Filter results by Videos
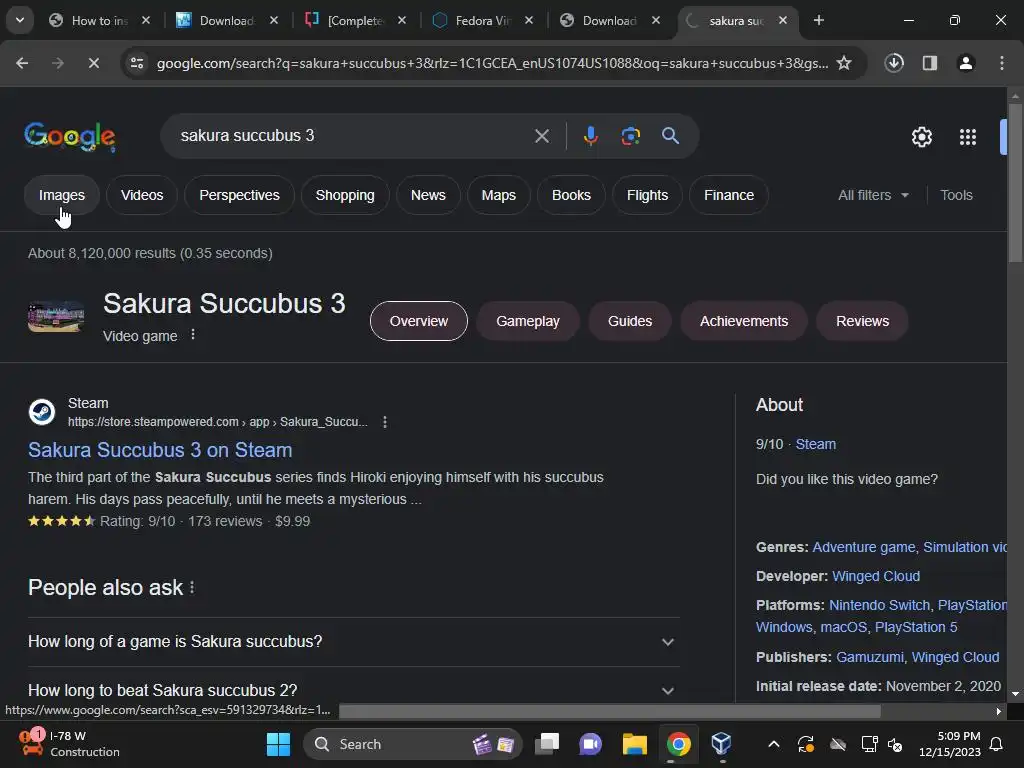The width and height of the screenshot is (1024, 768). pos(142,195)
